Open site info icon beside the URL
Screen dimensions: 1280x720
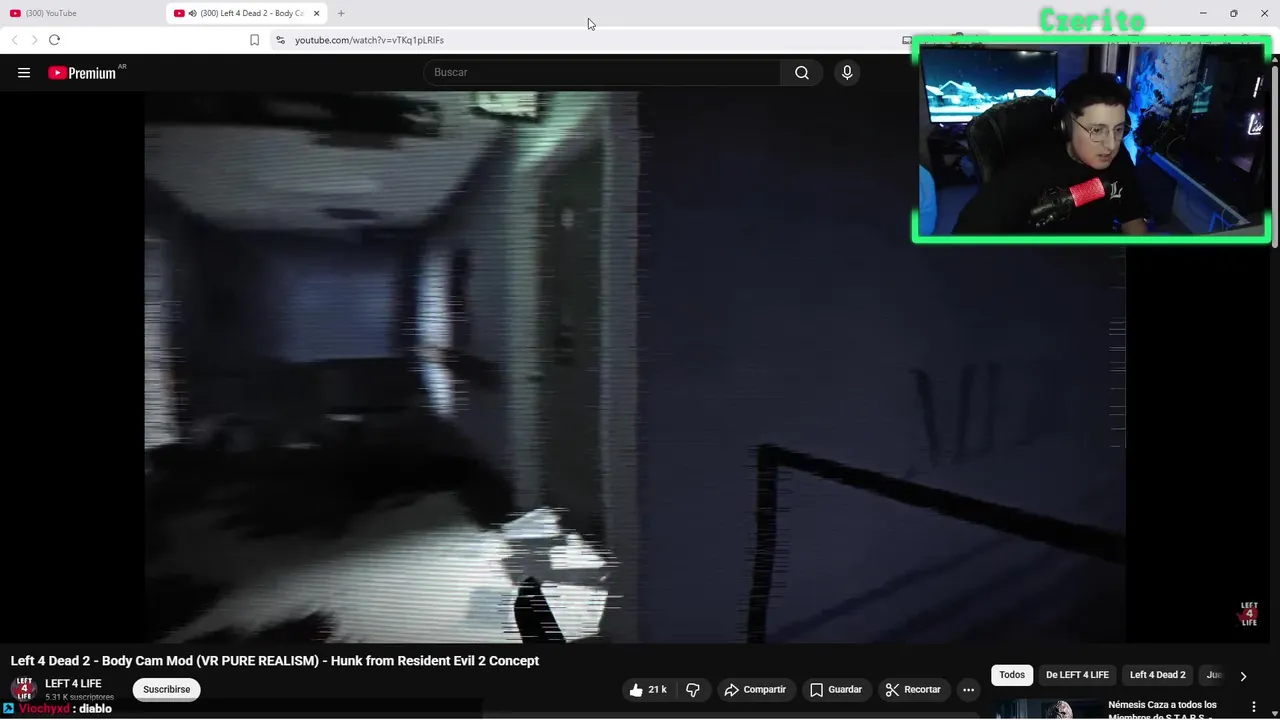(x=280, y=40)
